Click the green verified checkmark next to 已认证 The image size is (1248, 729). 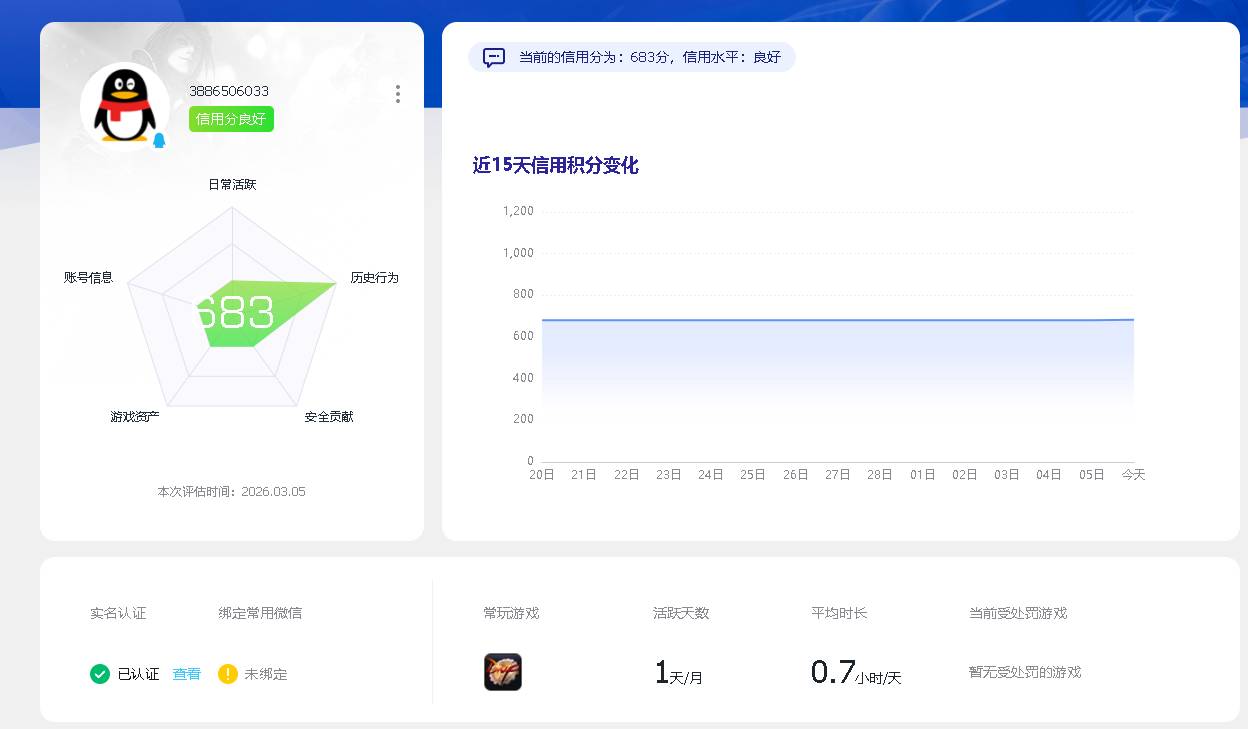click(x=99, y=674)
